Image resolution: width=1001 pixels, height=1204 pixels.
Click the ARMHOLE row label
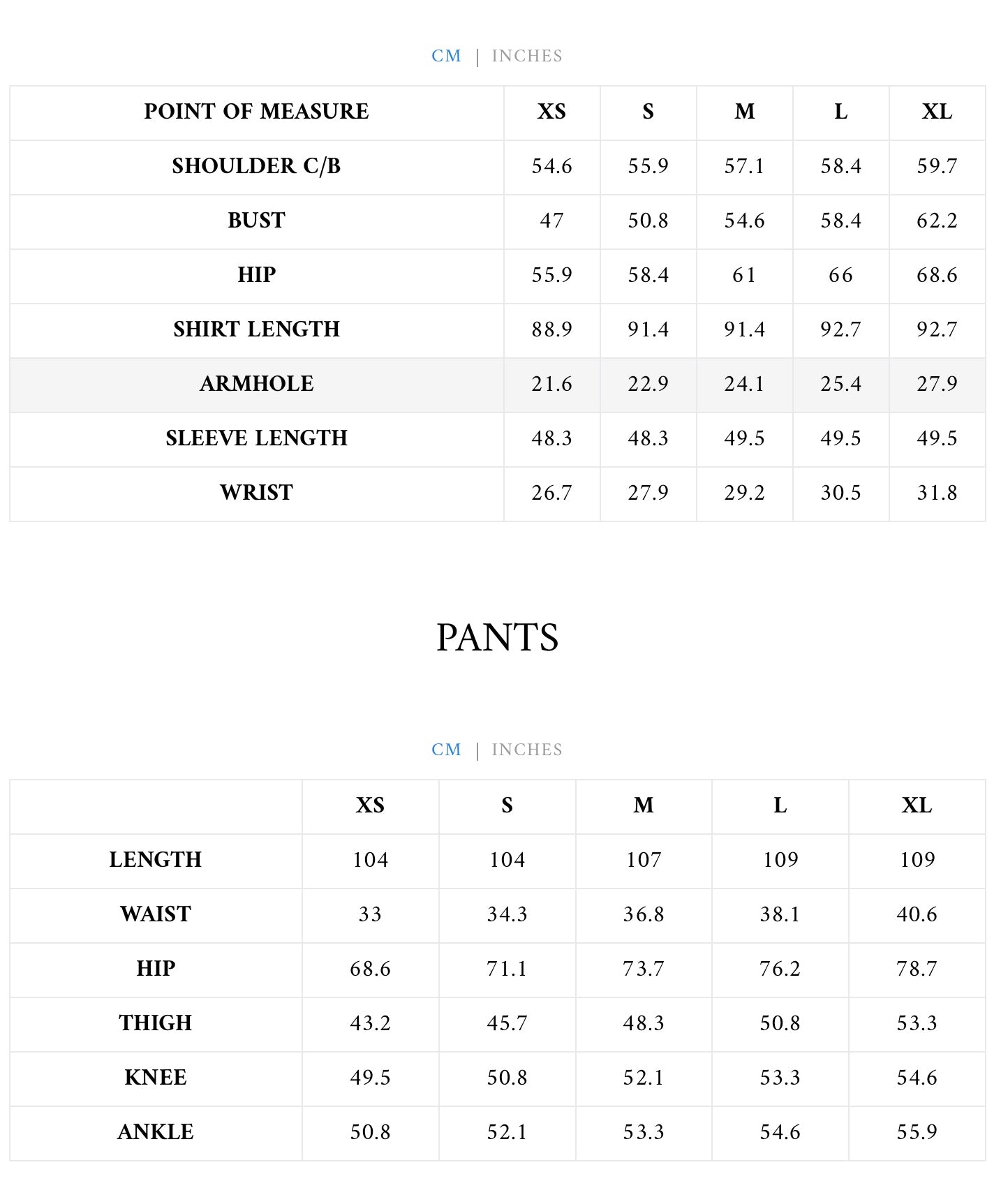click(x=257, y=384)
